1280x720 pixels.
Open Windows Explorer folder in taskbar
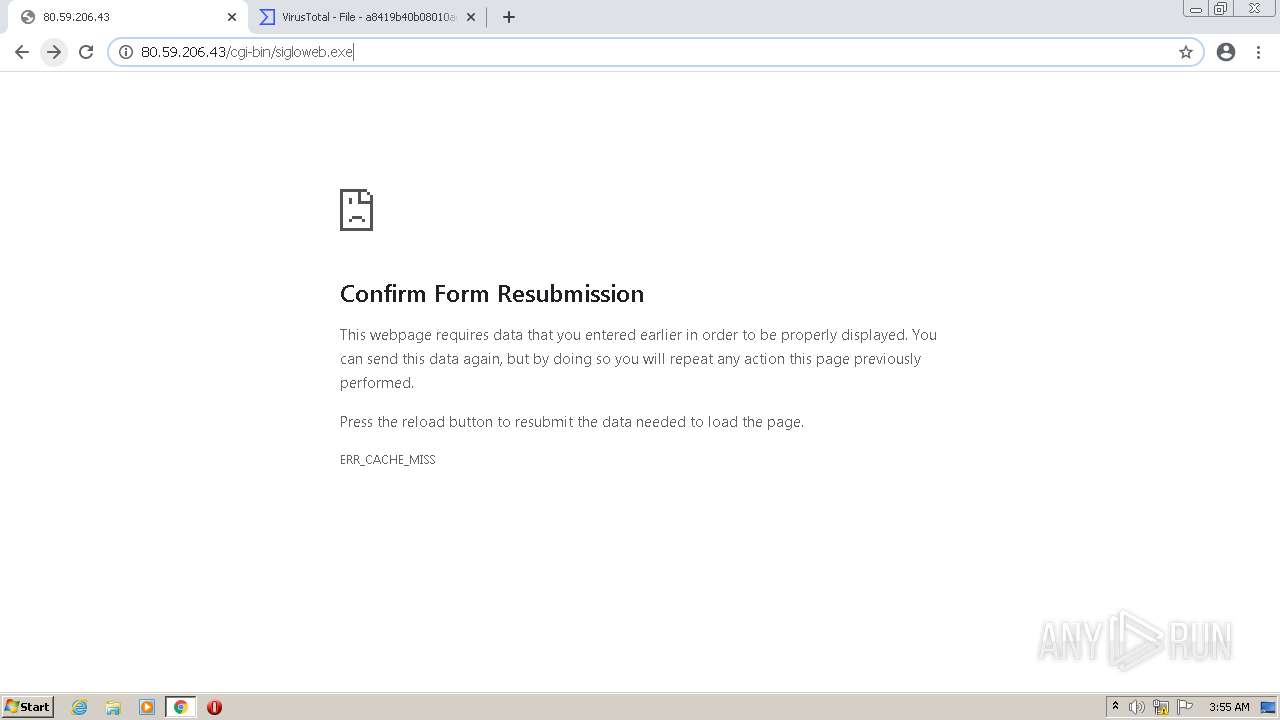113,707
